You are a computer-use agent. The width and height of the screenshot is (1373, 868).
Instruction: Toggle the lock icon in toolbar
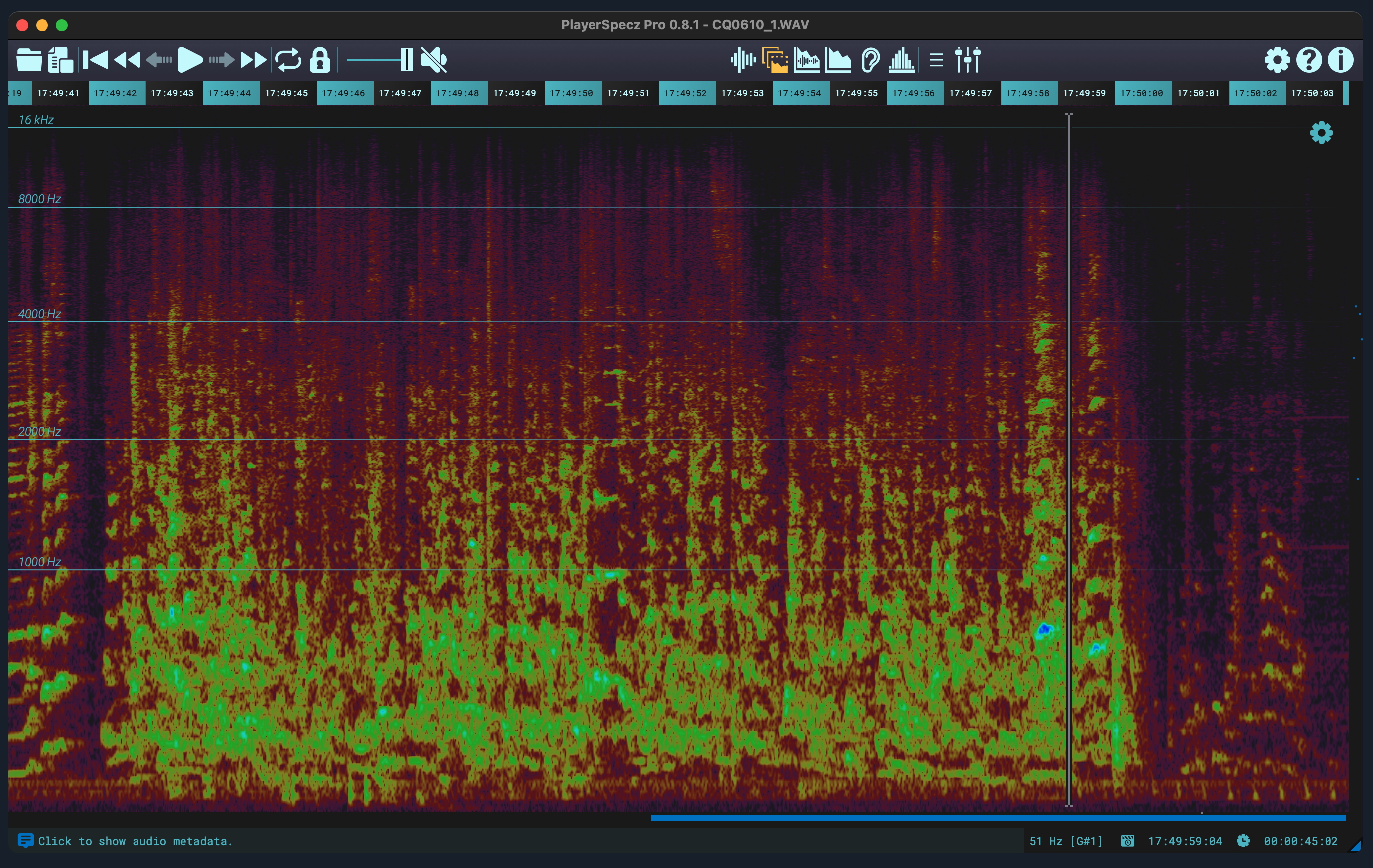(x=320, y=60)
